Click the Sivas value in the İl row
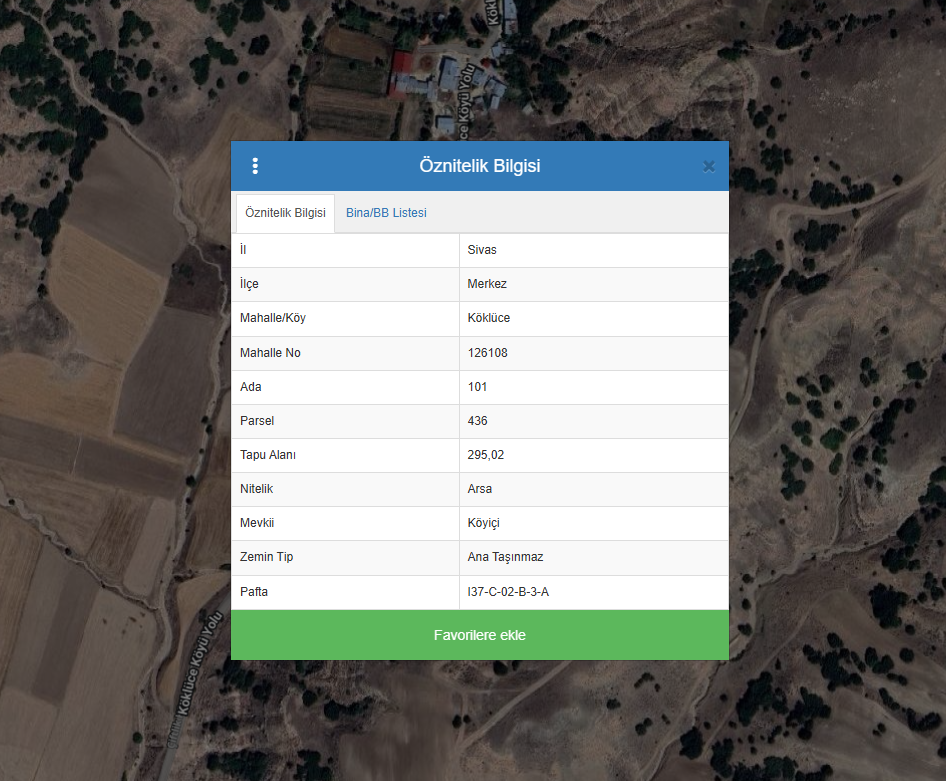946x781 pixels. click(x=482, y=250)
